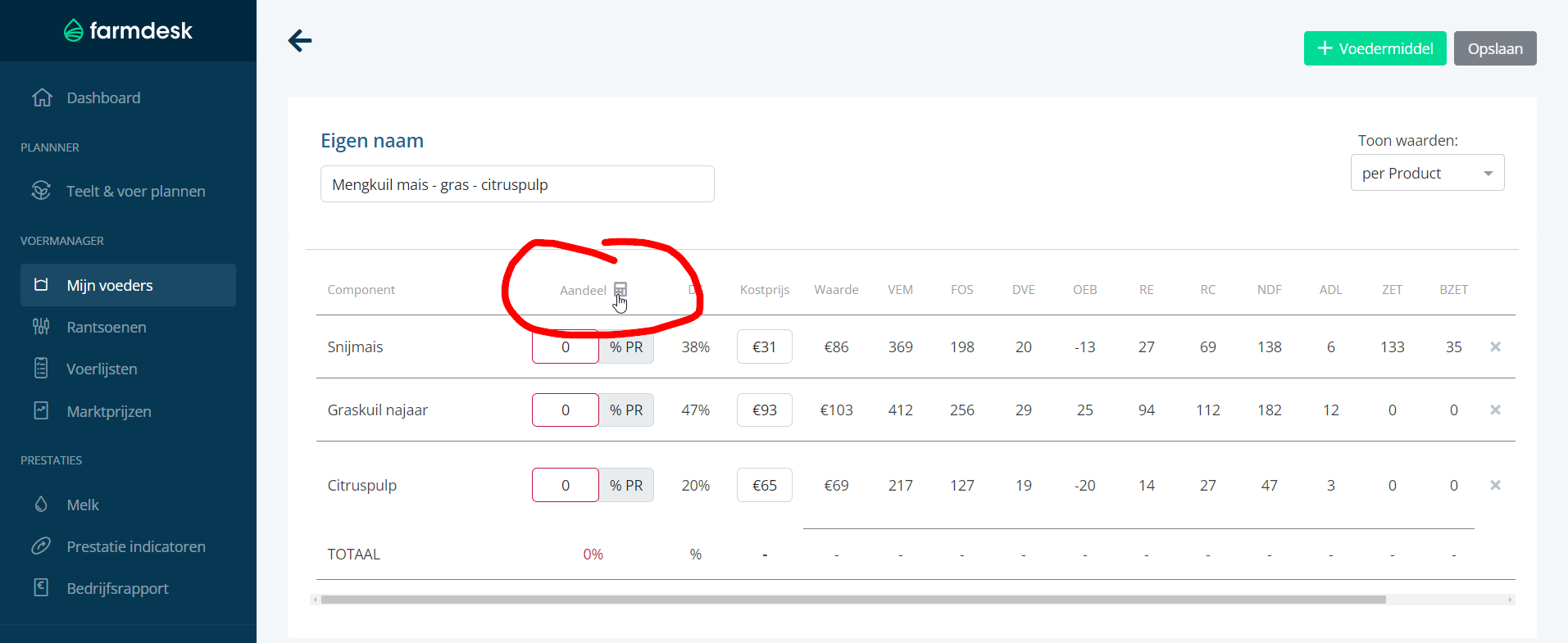This screenshot has height=643, width=1568.
Task: Click the Melk drop icon
Action: coord(41,505)
